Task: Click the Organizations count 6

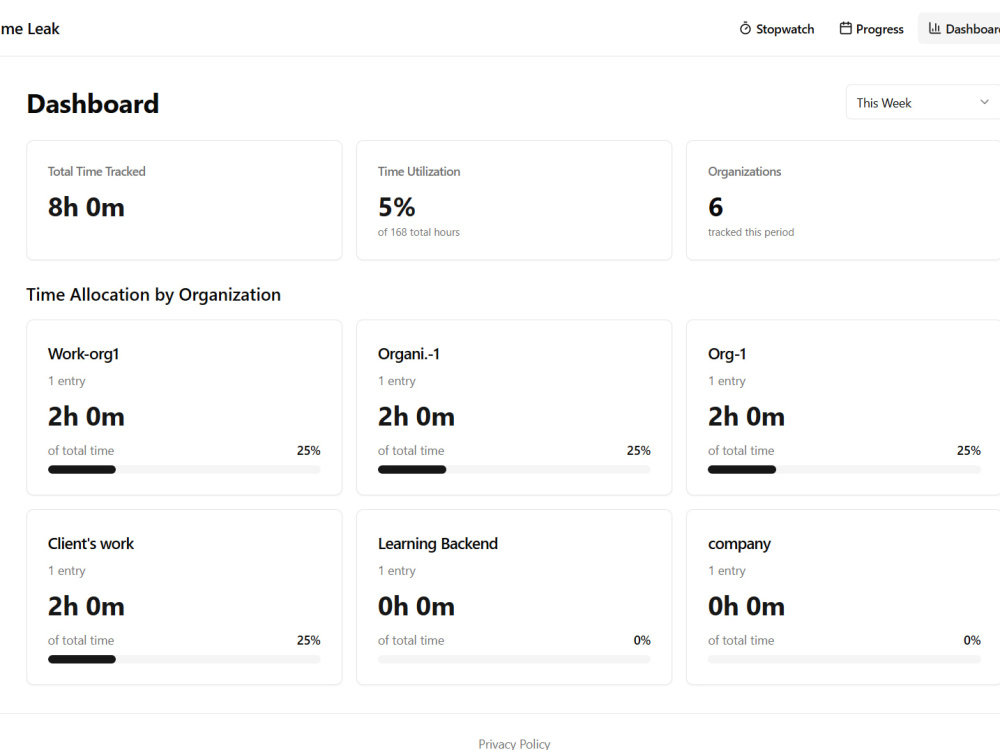Action: 716,207
